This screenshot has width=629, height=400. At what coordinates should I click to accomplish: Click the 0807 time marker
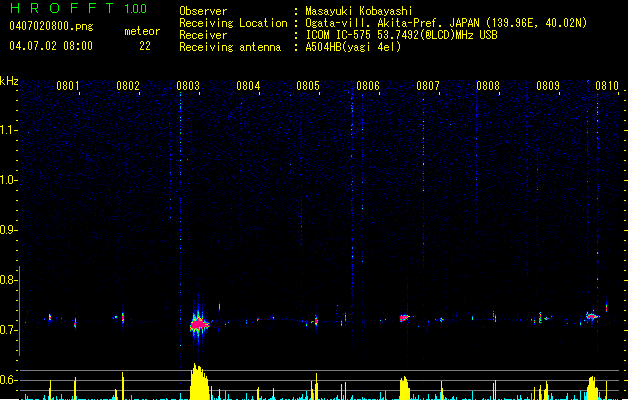(x=428, y=86)
